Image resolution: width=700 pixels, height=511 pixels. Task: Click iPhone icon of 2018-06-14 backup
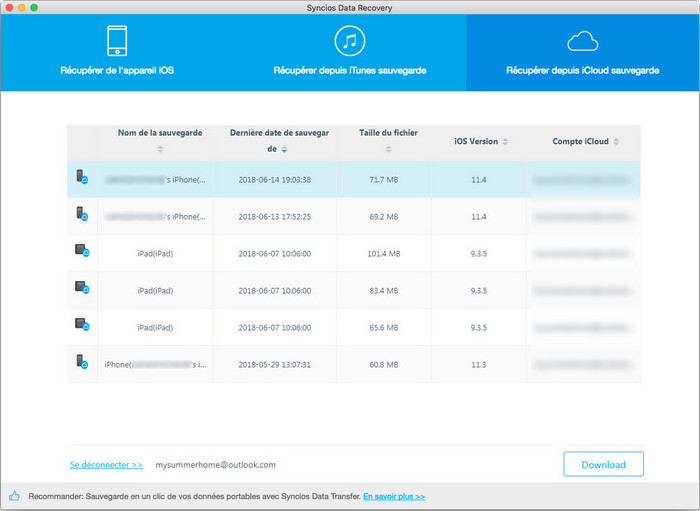(x=82, y=177)
